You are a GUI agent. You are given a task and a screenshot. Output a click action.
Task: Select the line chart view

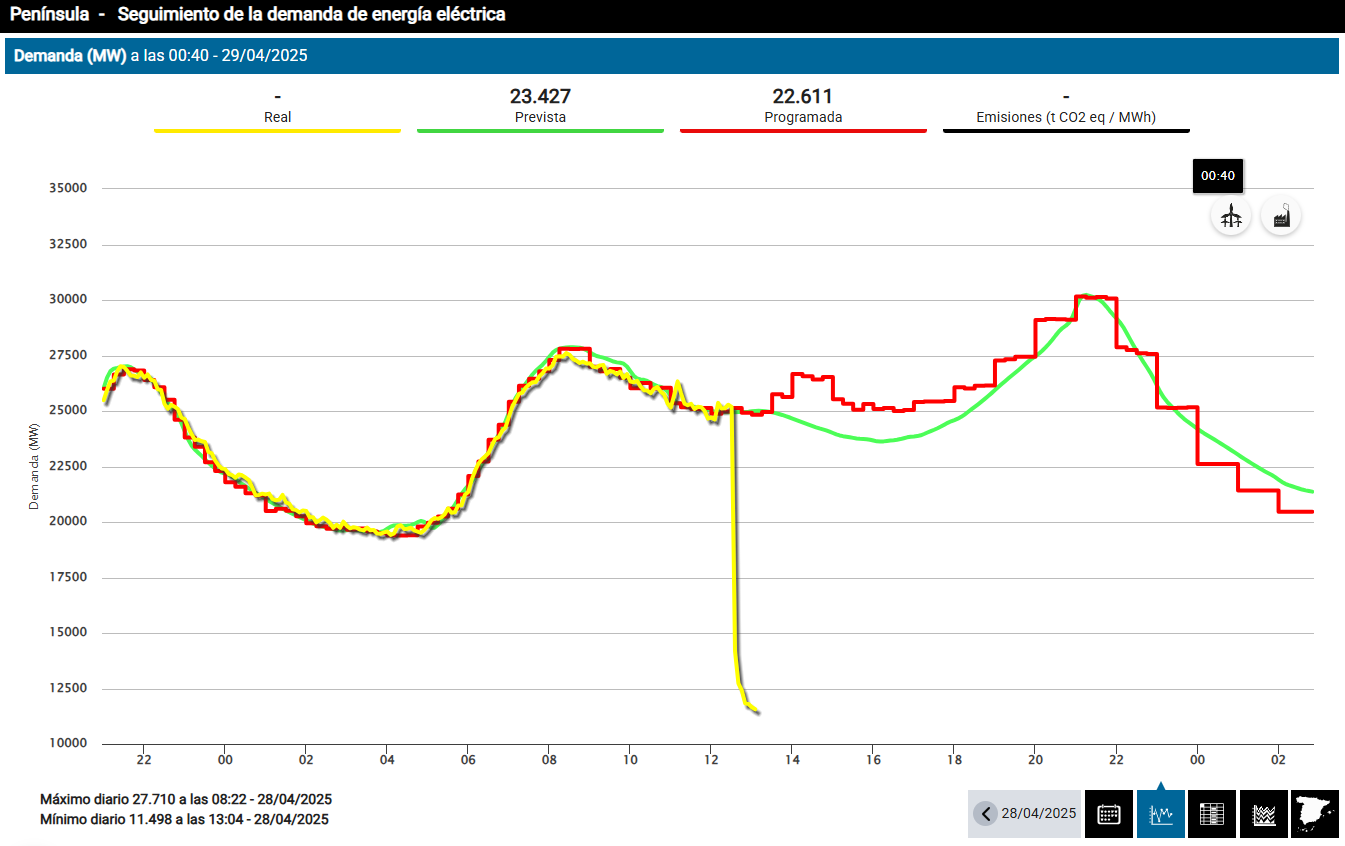click(x=1160, y=814)
